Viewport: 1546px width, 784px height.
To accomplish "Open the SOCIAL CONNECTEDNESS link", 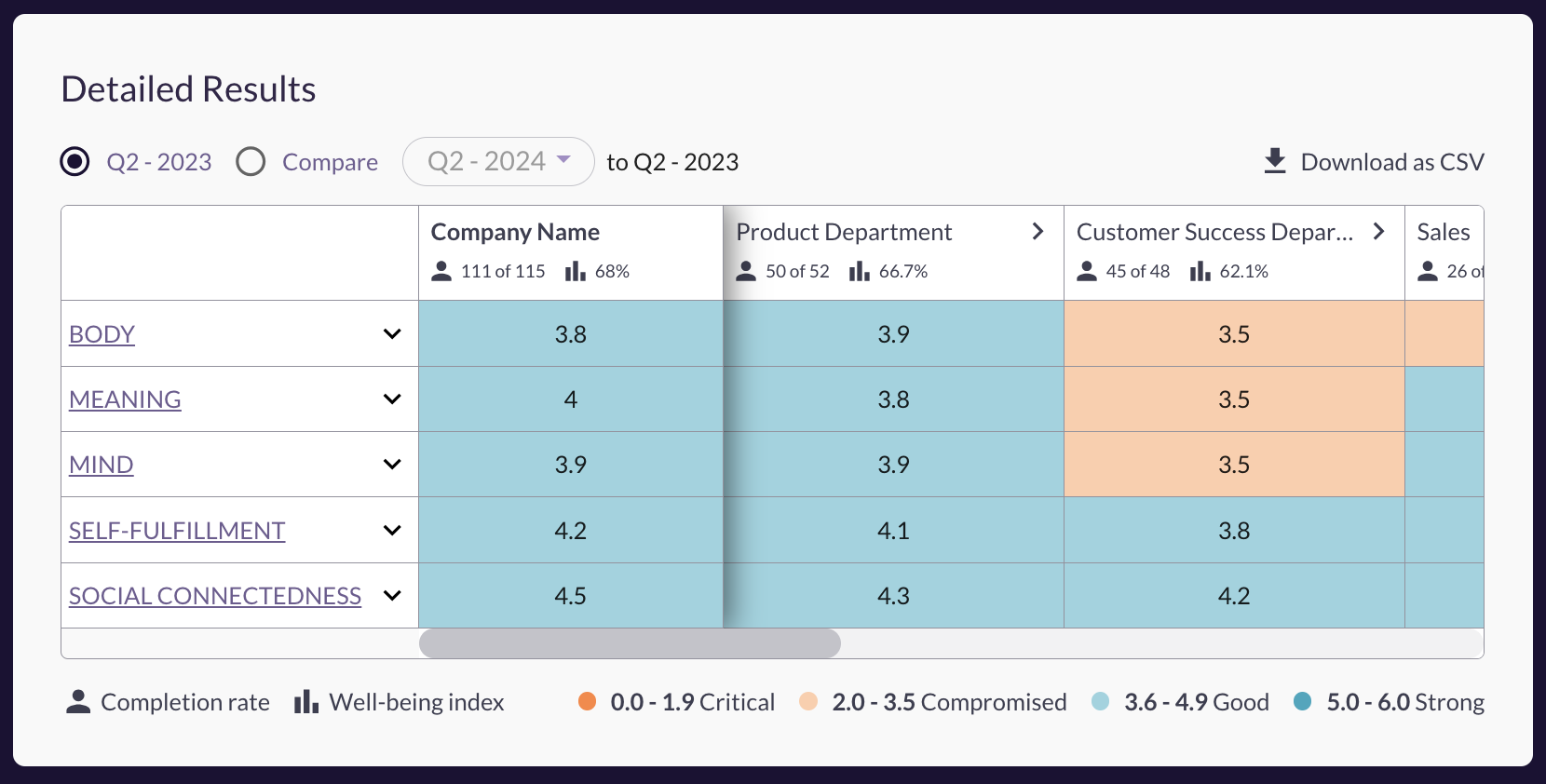I will click(215, 596).
